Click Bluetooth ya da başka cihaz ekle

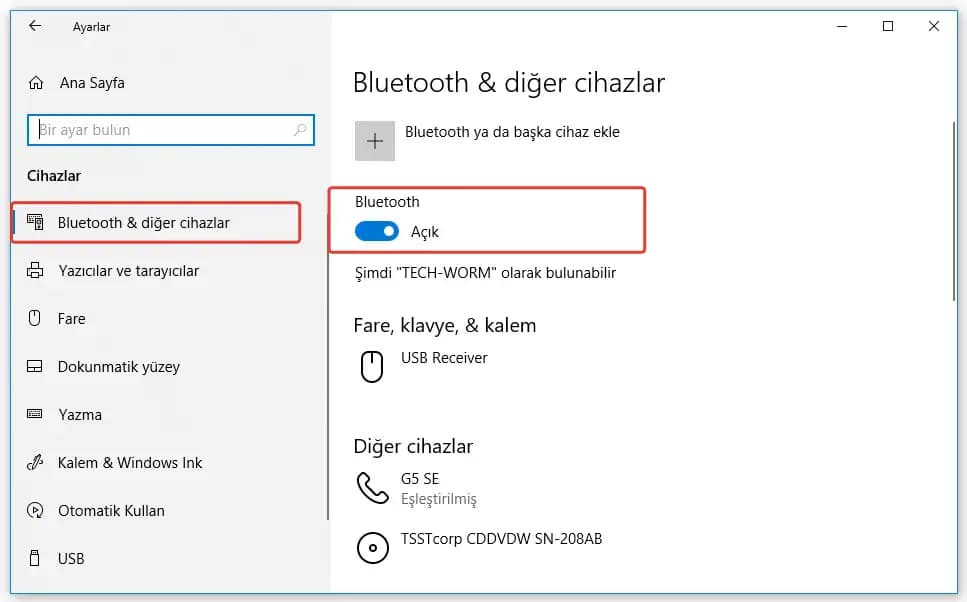click(512, 131)
